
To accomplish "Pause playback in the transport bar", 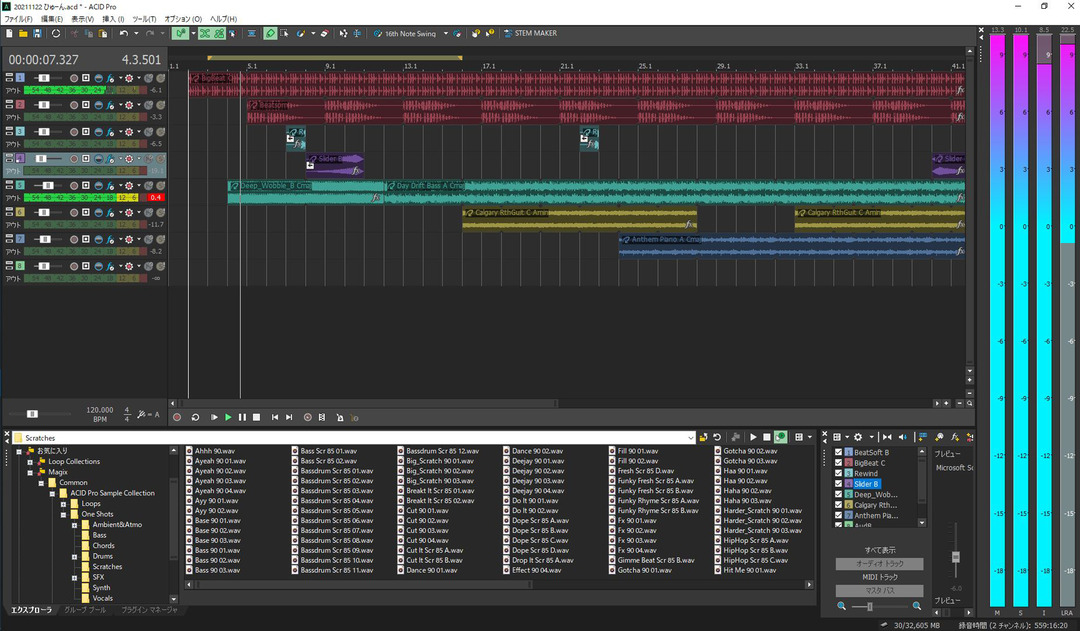I will [242, 417].
